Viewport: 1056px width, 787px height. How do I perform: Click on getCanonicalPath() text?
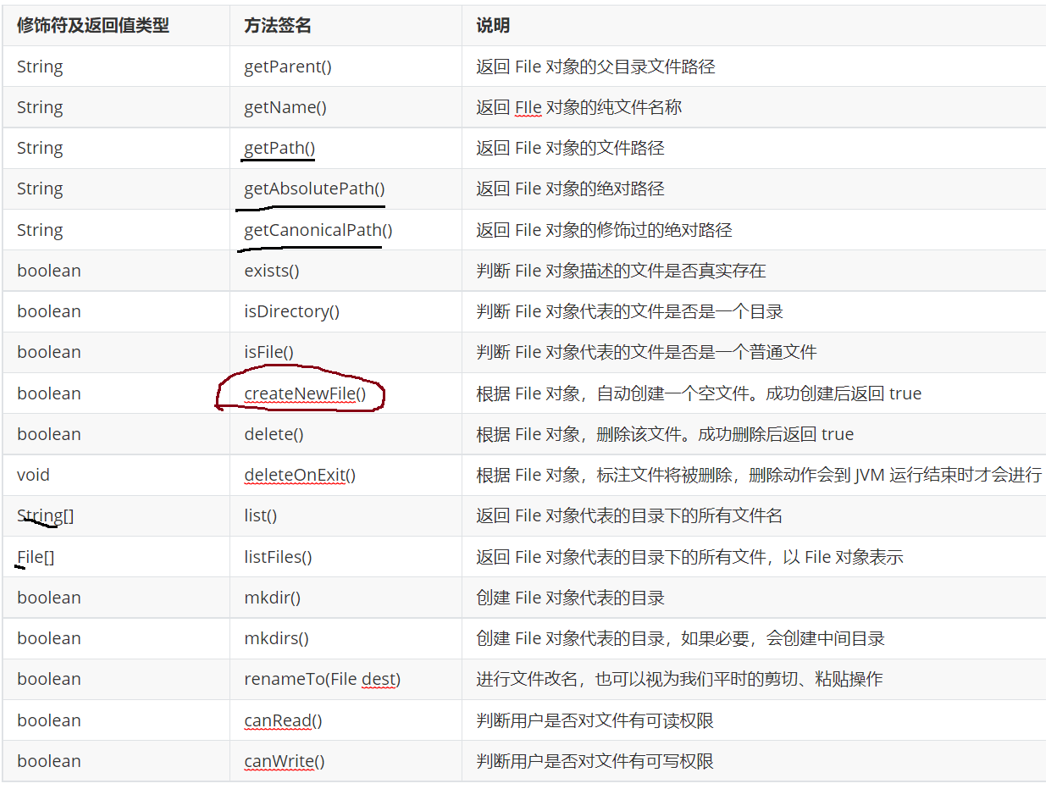pyautogui.click(x=318, y=230)
